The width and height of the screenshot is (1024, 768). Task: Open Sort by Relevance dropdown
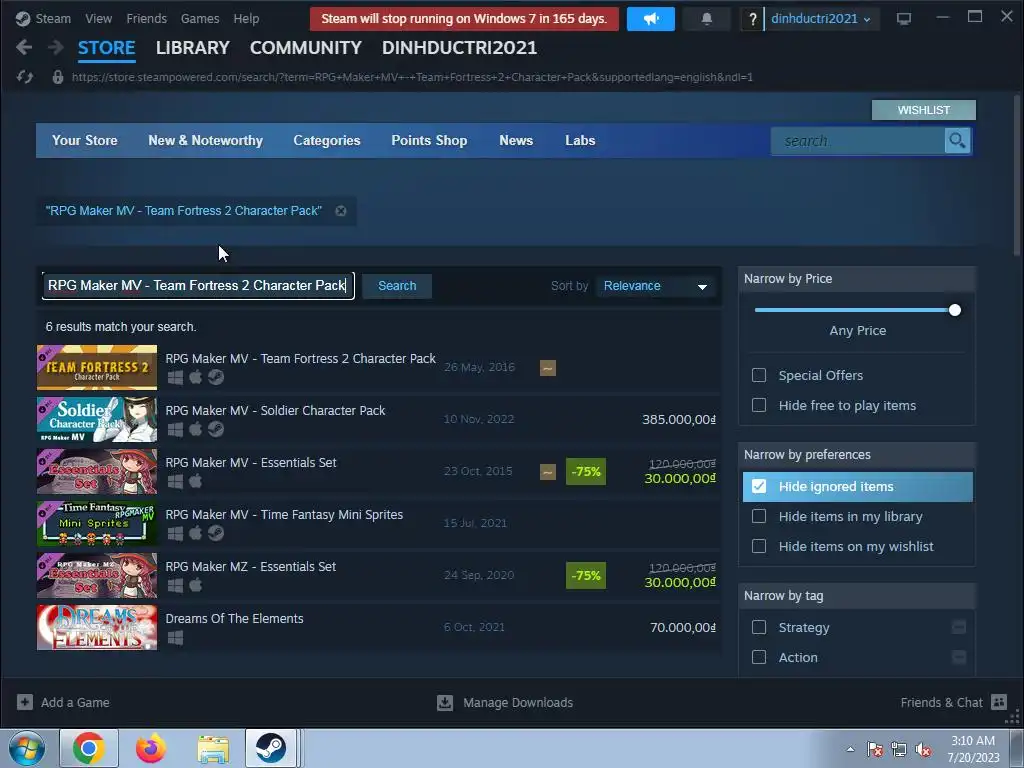click(655, 286)
